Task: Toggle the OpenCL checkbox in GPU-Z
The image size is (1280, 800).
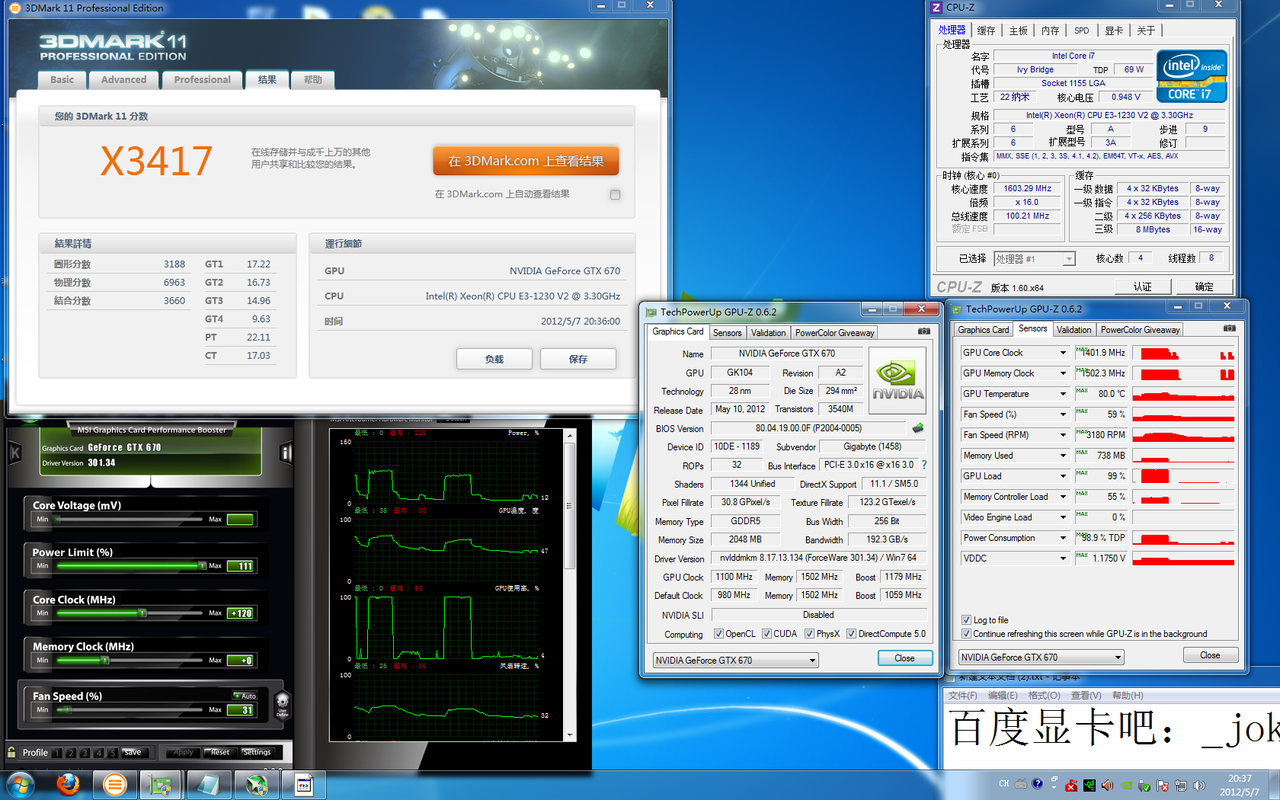Action: pyautogui.click(x=718, y=634)
